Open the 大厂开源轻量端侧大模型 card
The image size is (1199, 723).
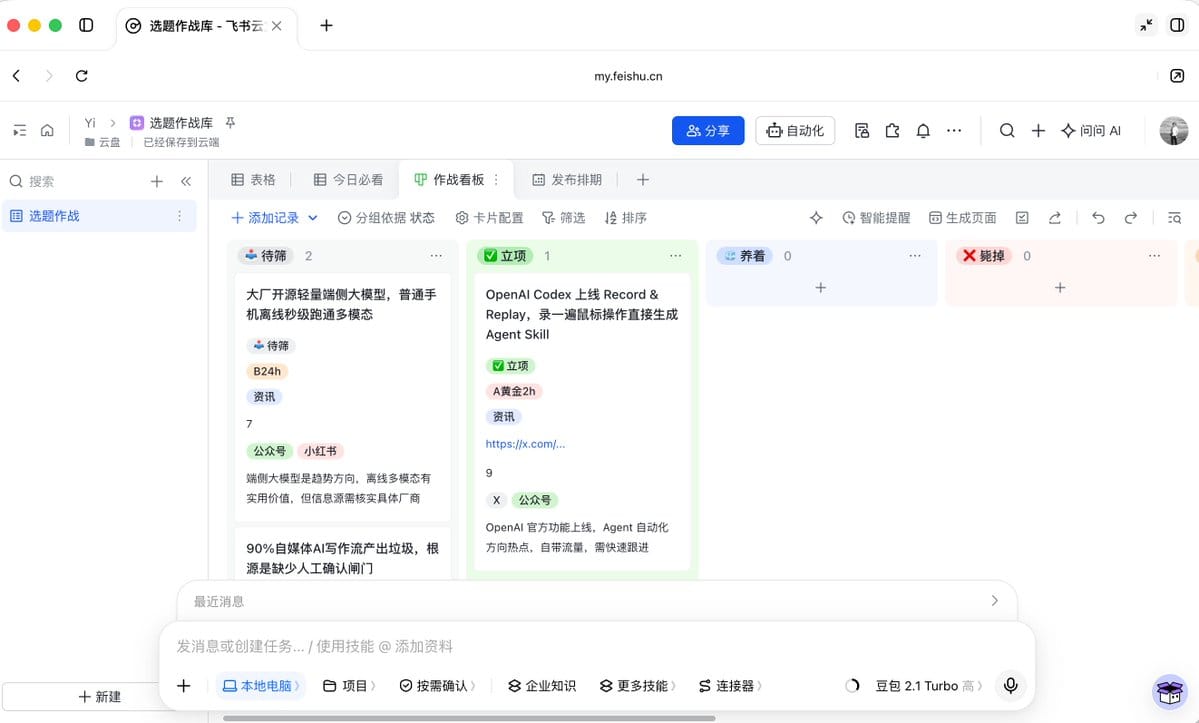click(342, 397)
